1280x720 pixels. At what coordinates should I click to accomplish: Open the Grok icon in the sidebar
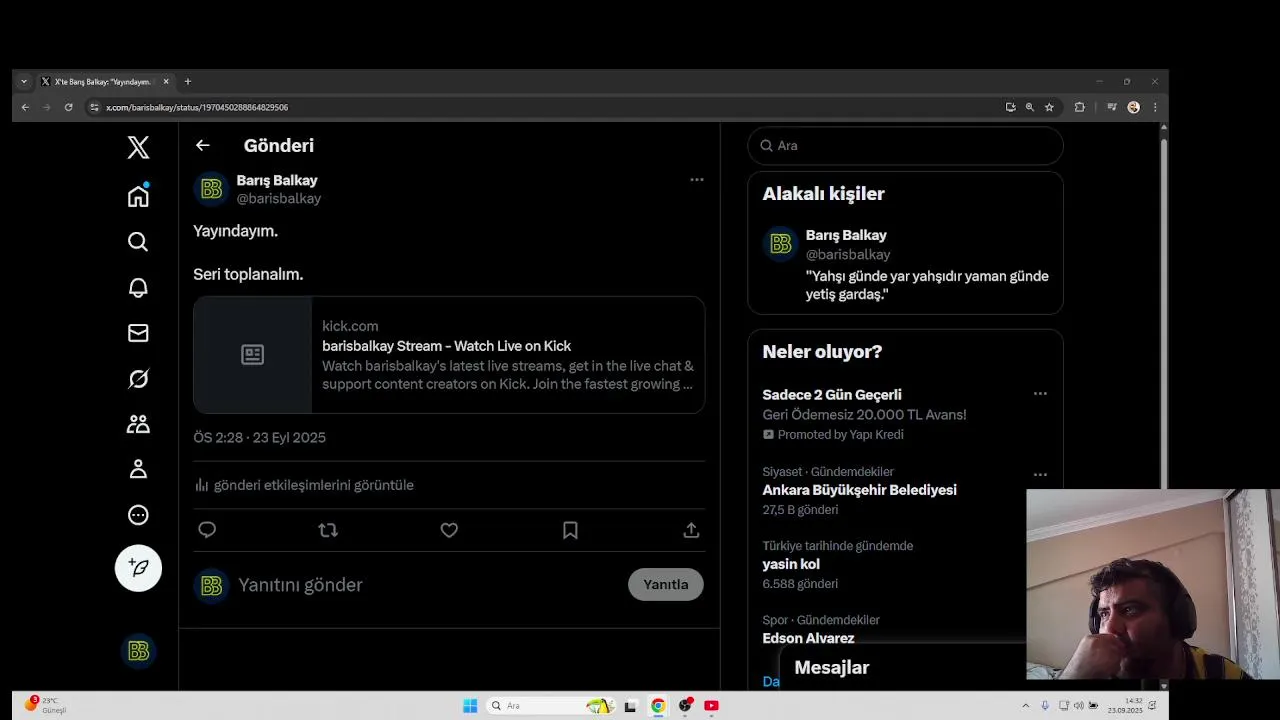coord(138,379)
